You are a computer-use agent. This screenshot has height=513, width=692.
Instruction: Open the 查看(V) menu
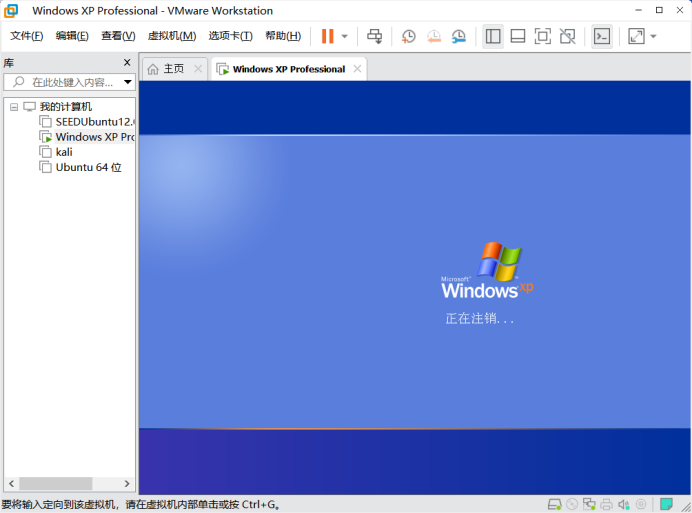118,36
